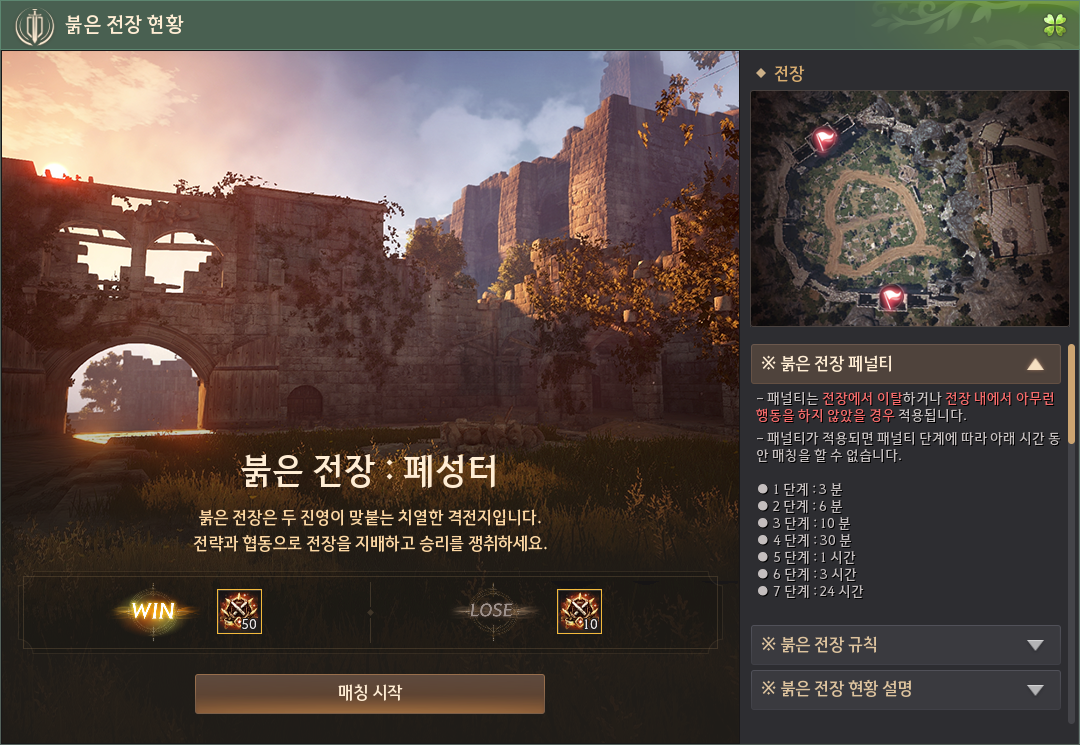
Task: Expand the 붉은 전장 규칙 section
Action: (906, 645)
